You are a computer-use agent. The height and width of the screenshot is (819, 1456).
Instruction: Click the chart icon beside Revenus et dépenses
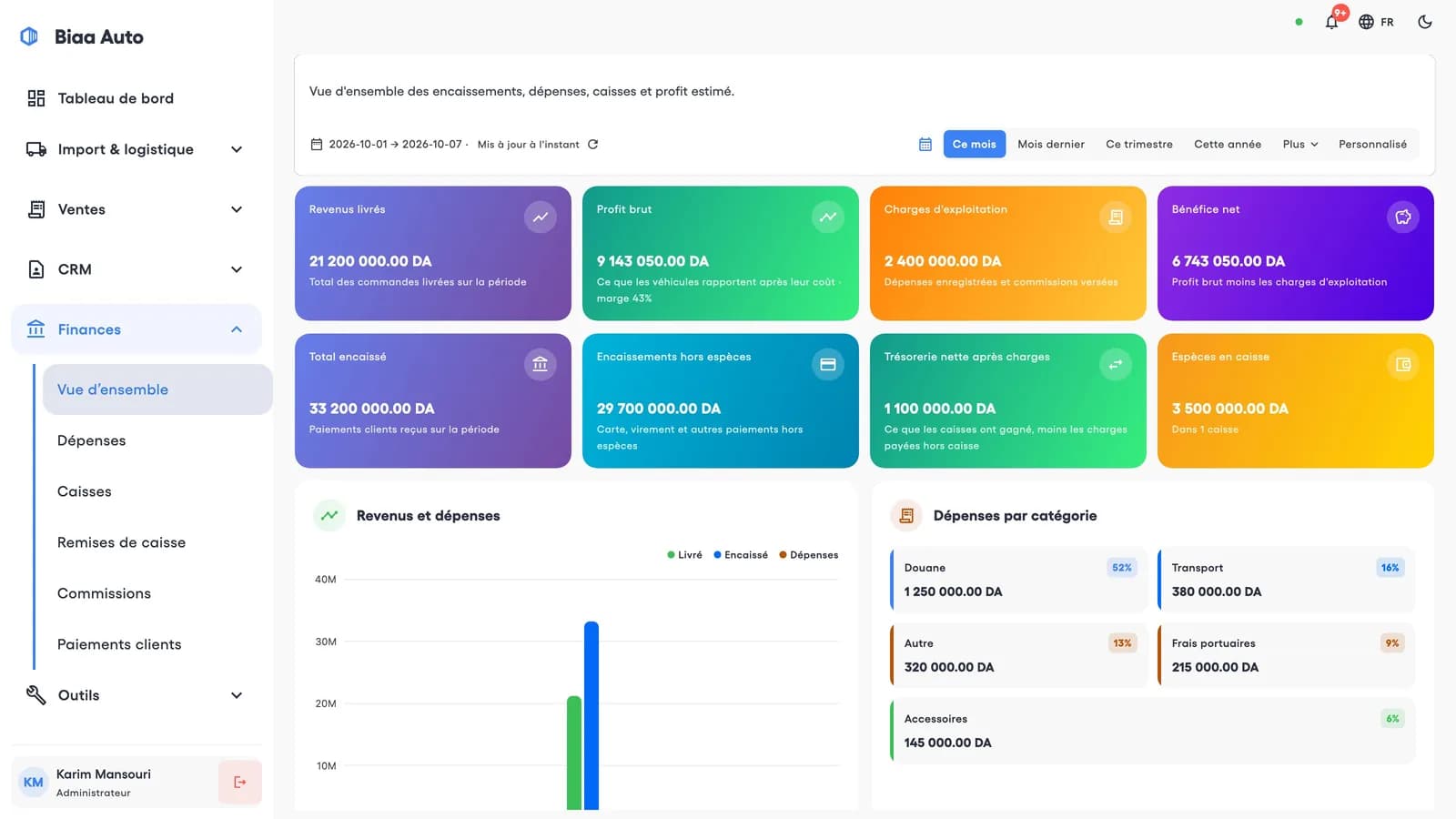329,516
